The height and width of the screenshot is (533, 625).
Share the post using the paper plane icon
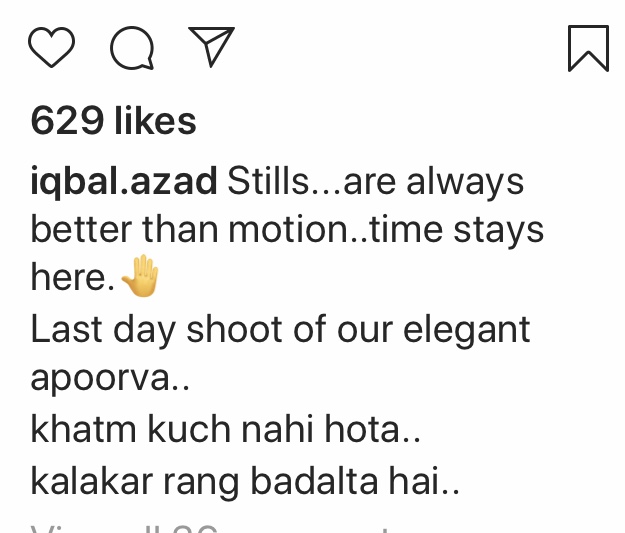coord(211,46)
